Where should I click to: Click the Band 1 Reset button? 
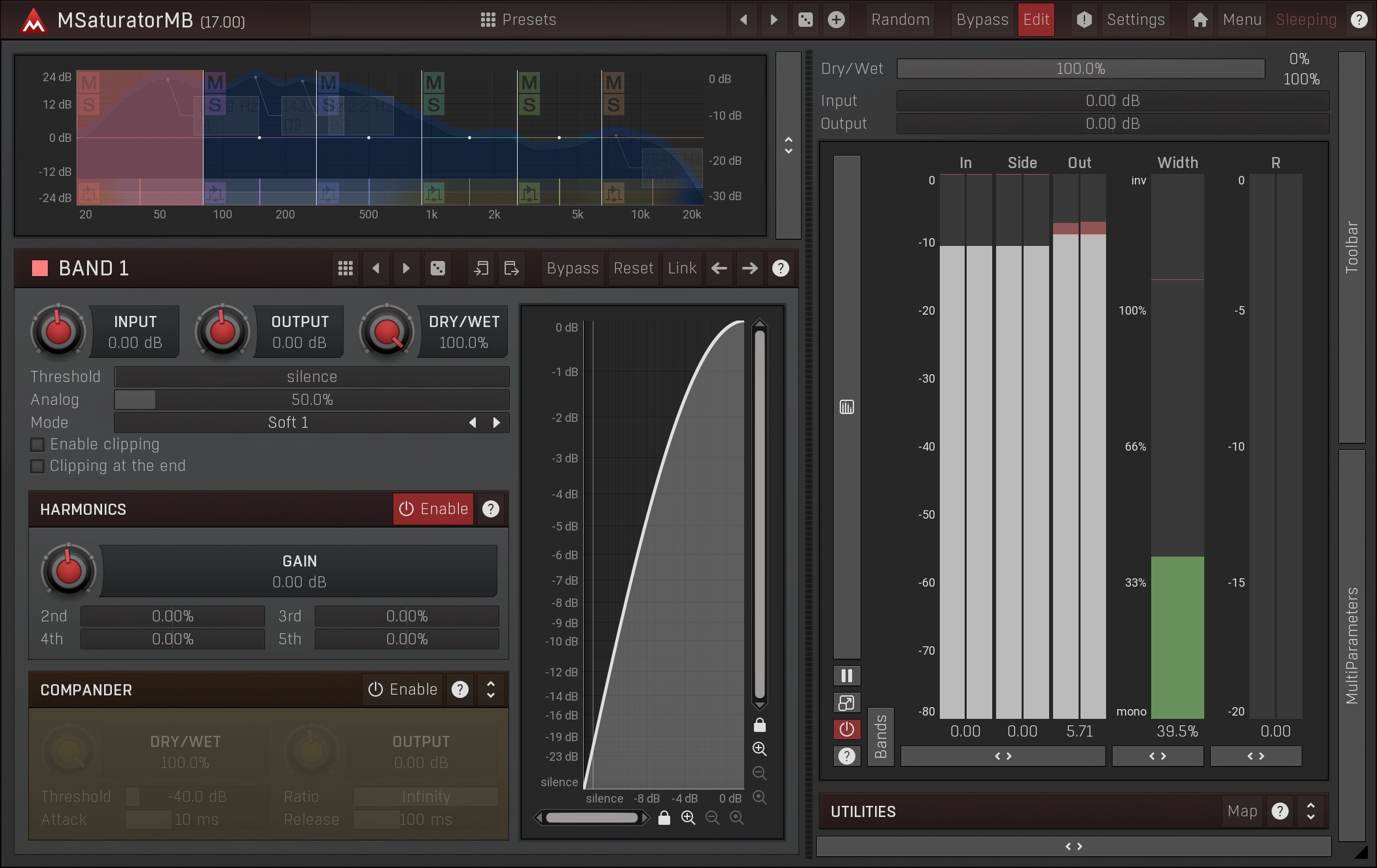pyautogui.click(x=633, y=268)
